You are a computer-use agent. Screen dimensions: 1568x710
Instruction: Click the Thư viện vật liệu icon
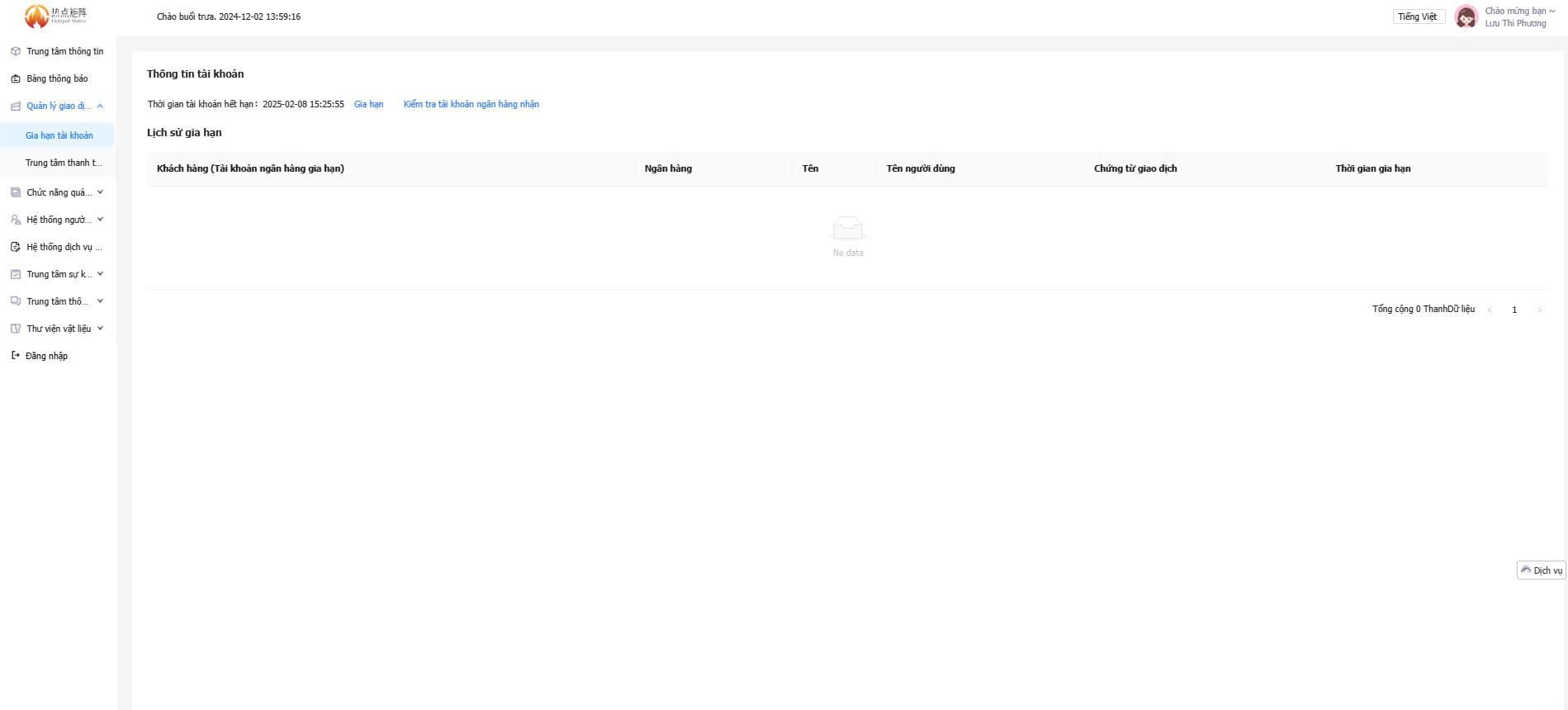click(x=15, y=329)
